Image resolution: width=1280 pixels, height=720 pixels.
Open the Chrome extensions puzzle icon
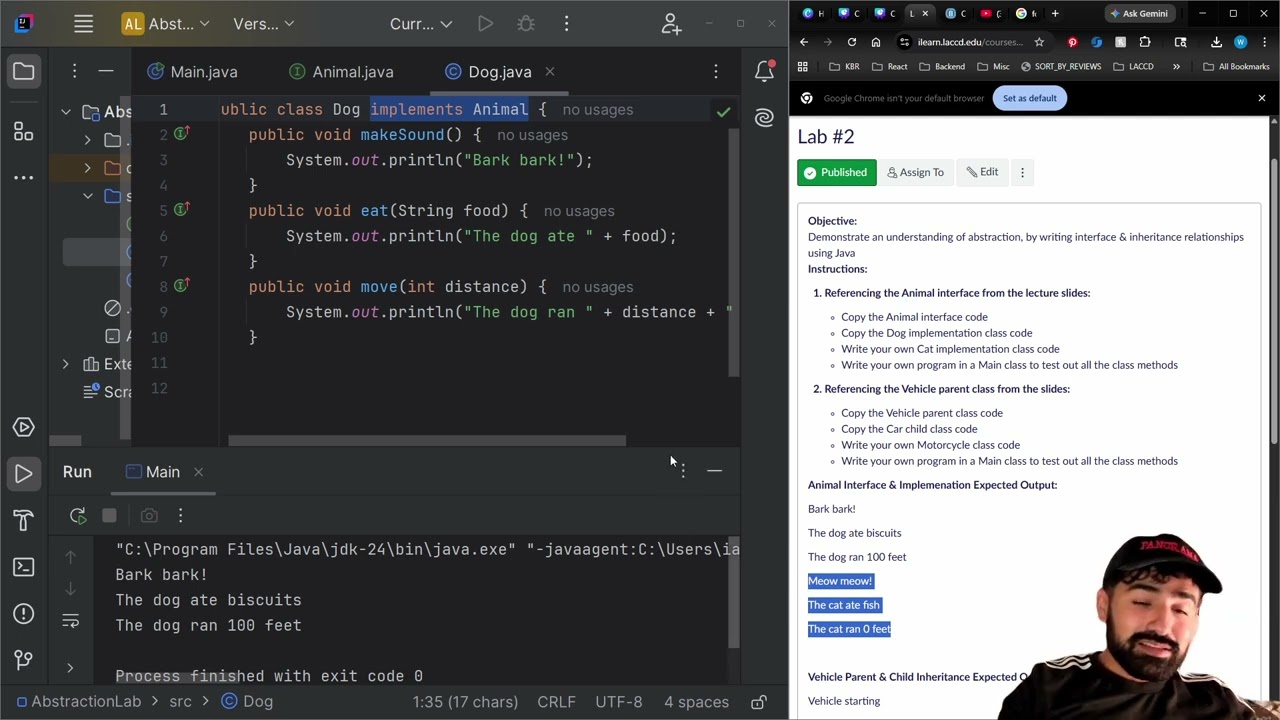tap(1145, 42)
